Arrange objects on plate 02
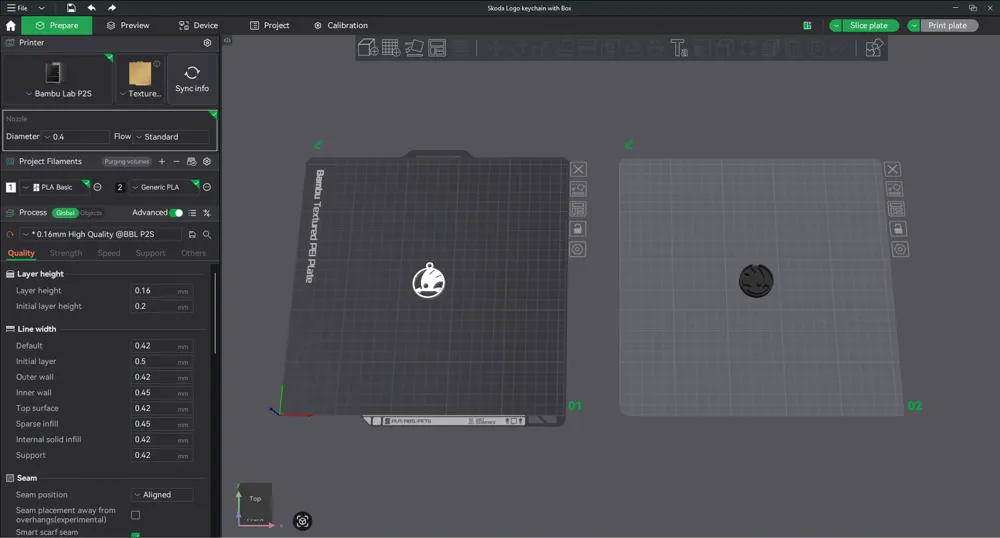This screenshot has height=538, width=1000. click(x=895, y=209)
